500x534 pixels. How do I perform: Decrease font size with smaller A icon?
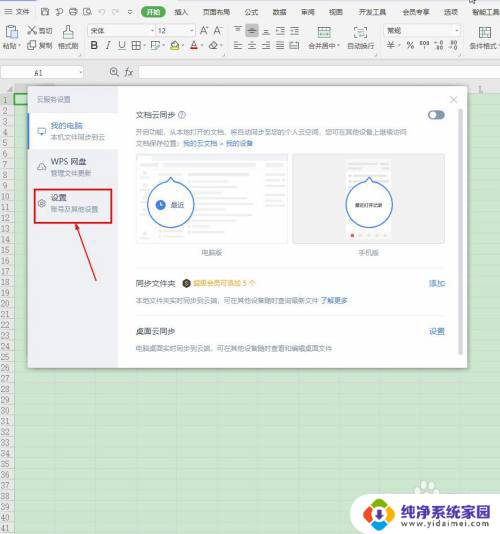click(x=218, y=31)
